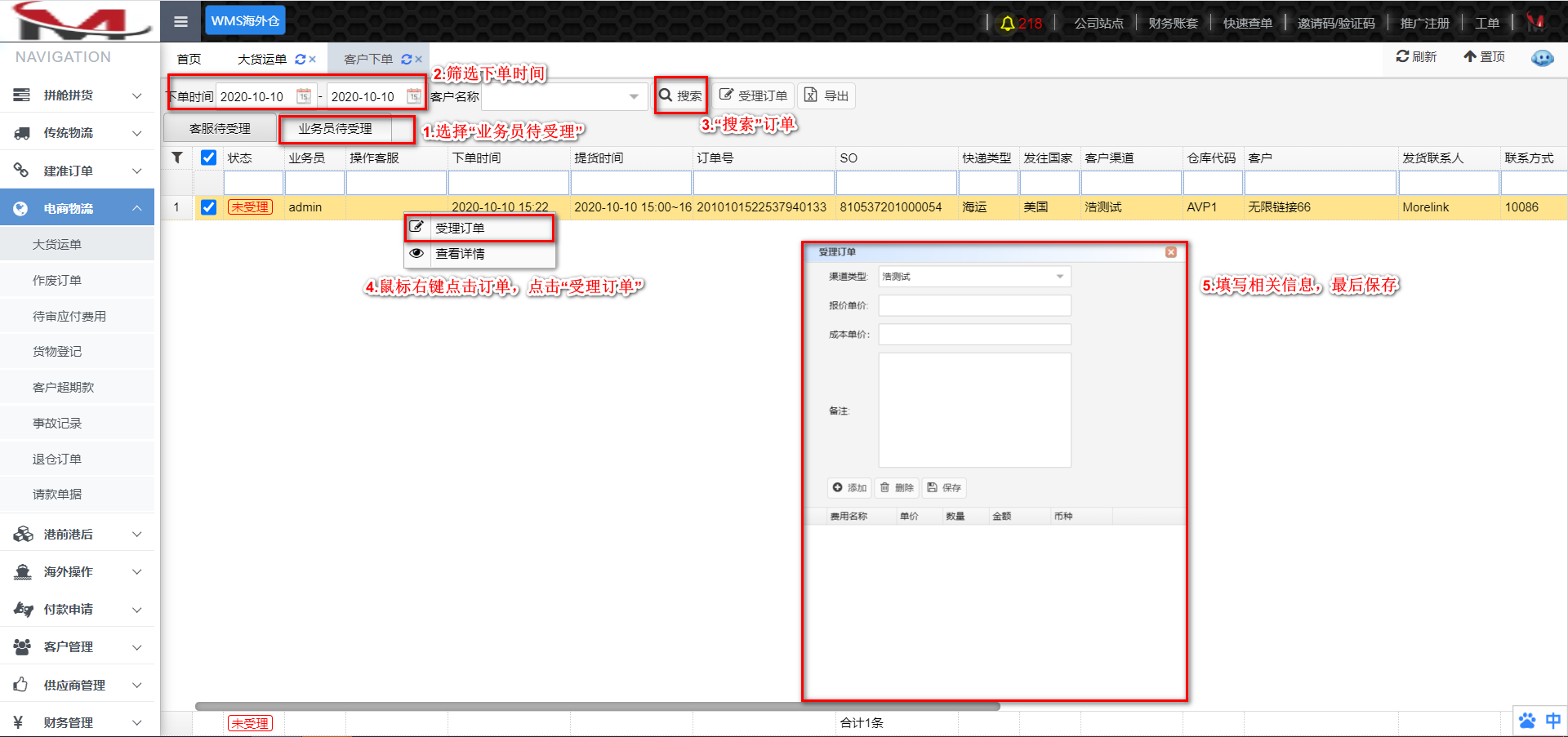Click the 财务管理 yen icon
Viewport: 1568px width, 737px height.
tap(19, 722)
